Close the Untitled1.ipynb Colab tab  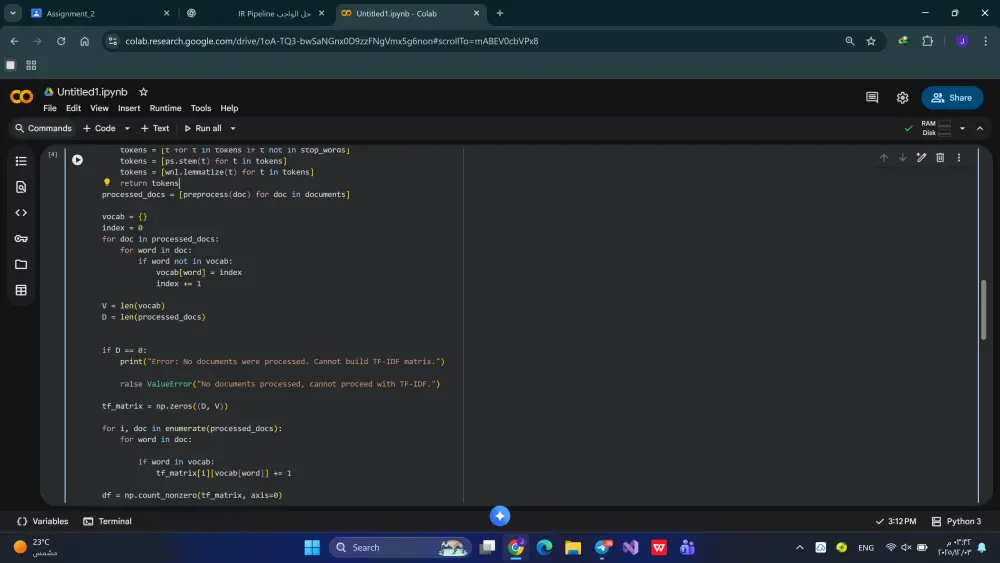point(476,13)
